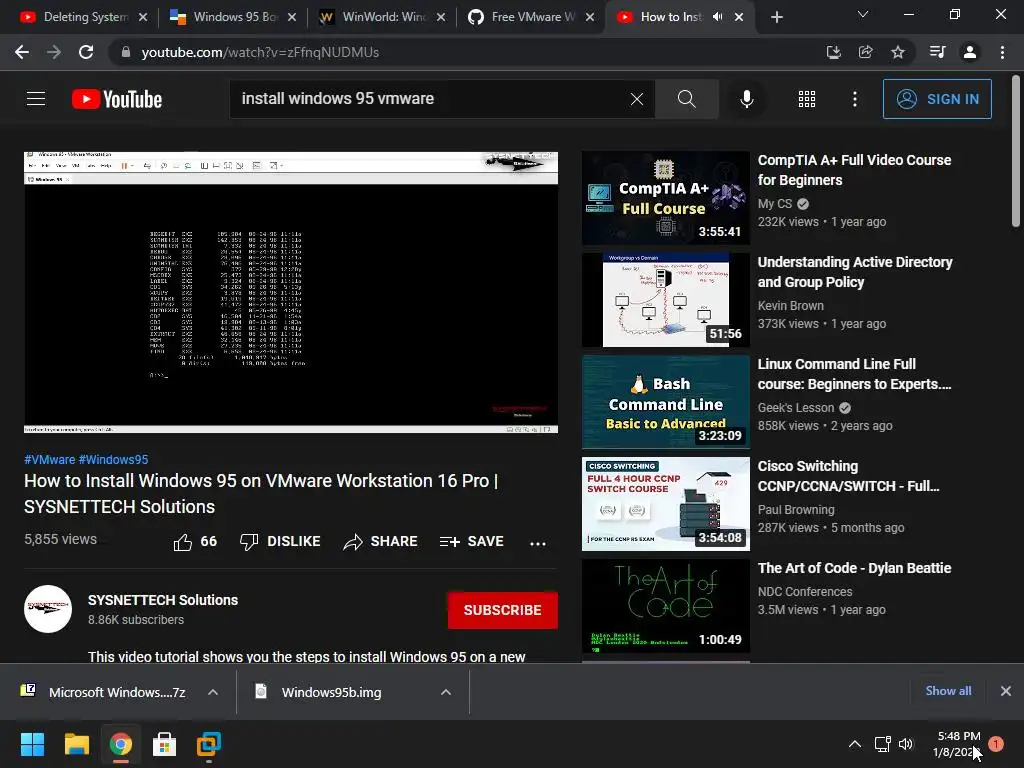Share this page via address bar icon

pos(865,52)
